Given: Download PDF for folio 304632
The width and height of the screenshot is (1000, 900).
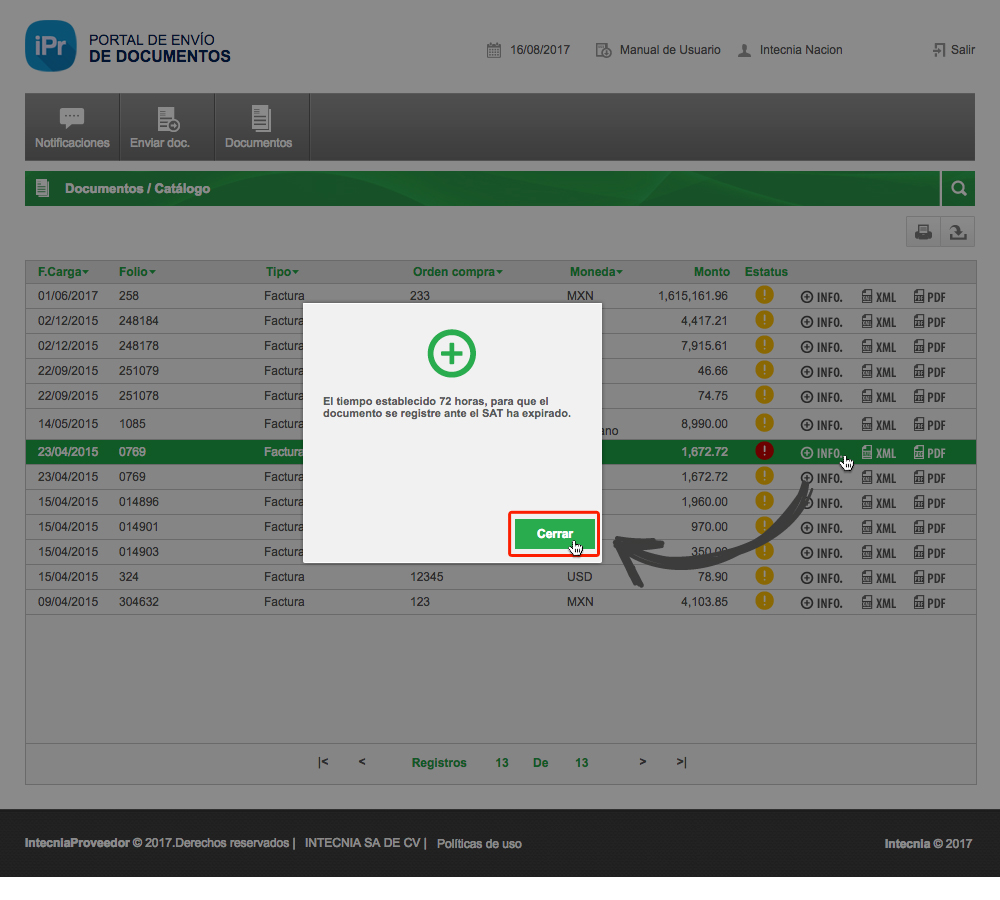Looking at the screenshot, I should click(929, 603).
